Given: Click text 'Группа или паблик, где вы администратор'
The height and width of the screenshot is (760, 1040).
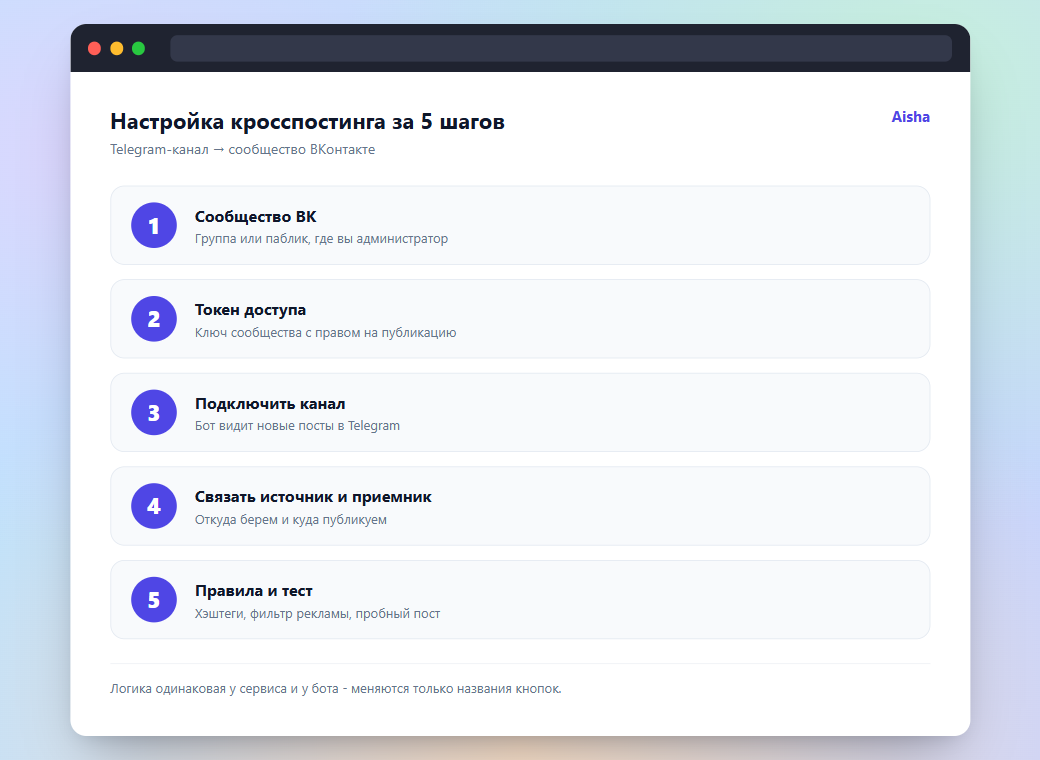Looking at the screenshot, I should [321, 239].
